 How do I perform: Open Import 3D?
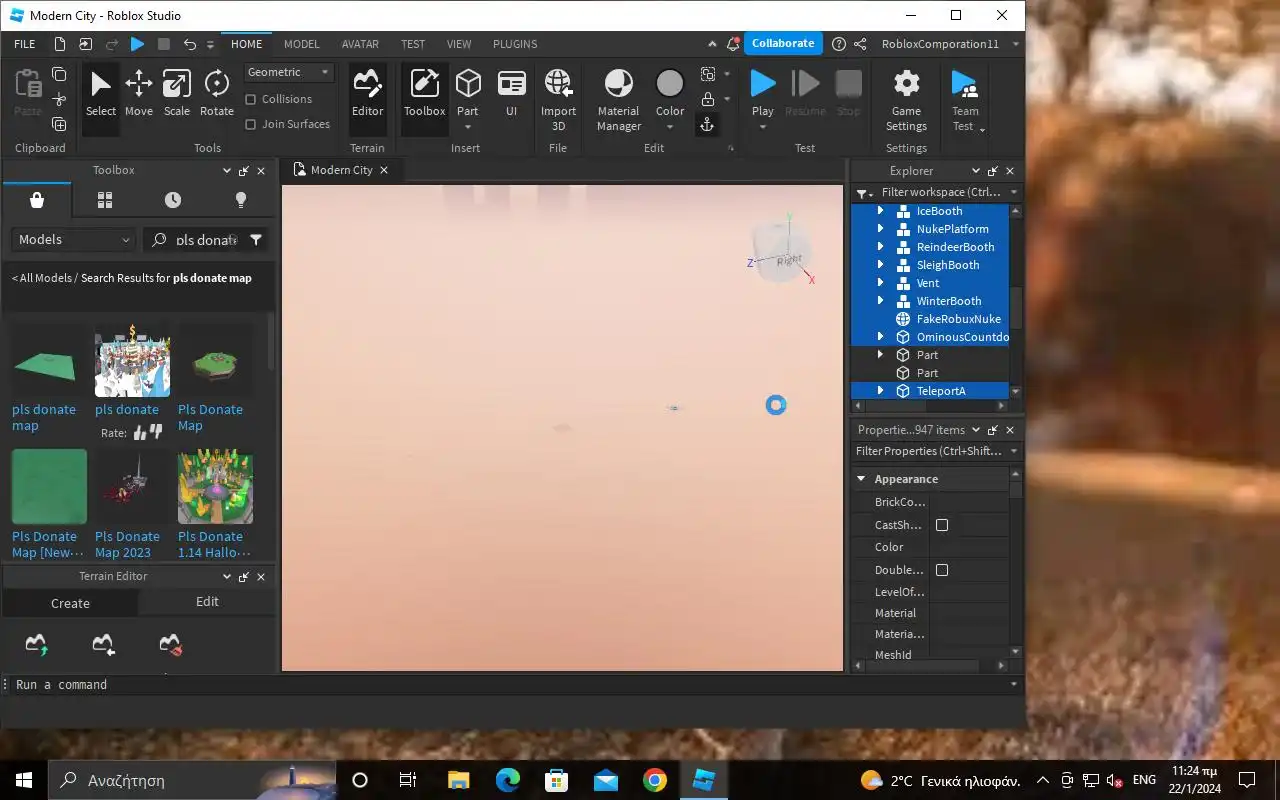click(558, 99)
